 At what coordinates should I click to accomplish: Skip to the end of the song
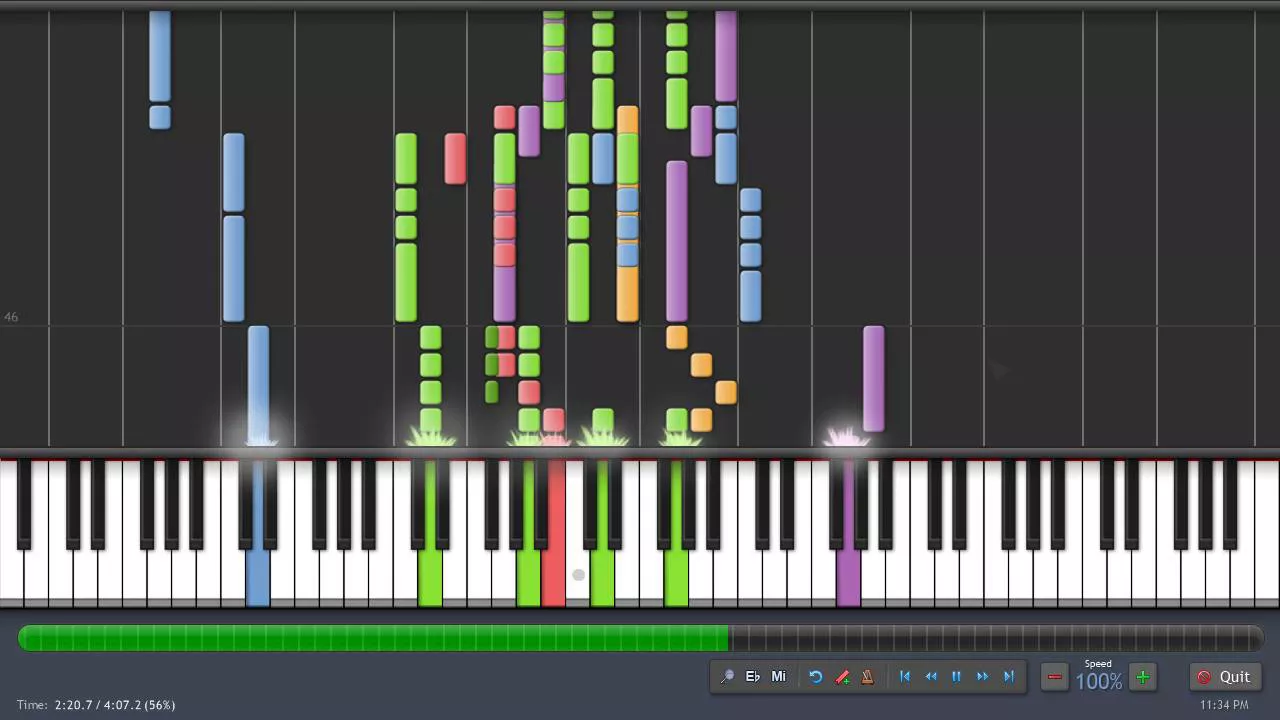tap(1008, 677)
